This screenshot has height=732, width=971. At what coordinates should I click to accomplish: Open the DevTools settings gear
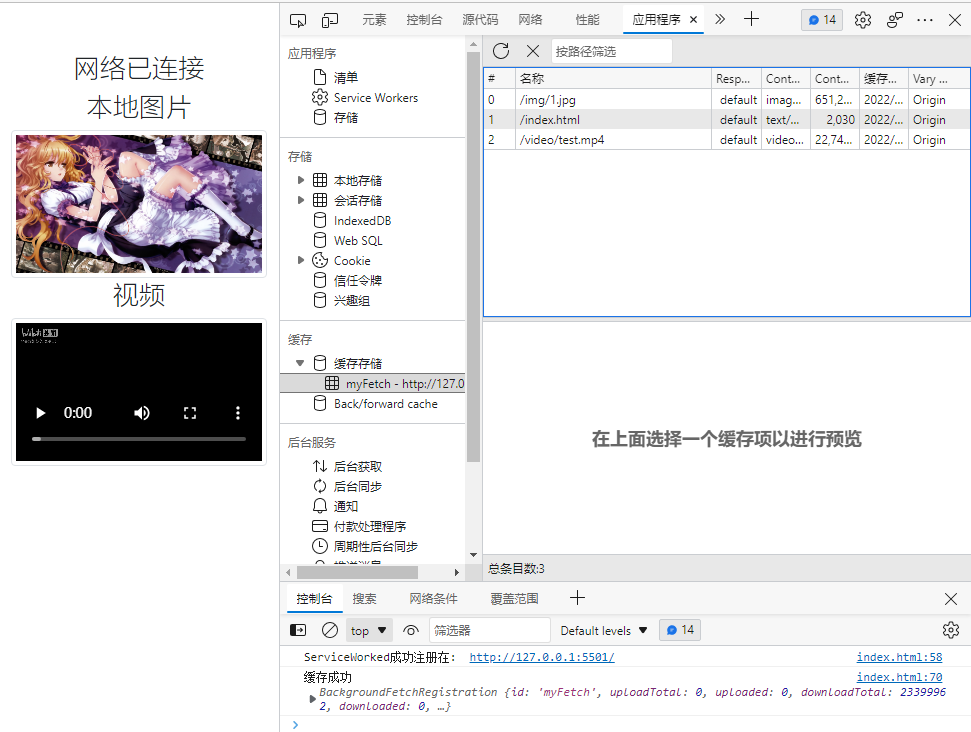point(862,19)
